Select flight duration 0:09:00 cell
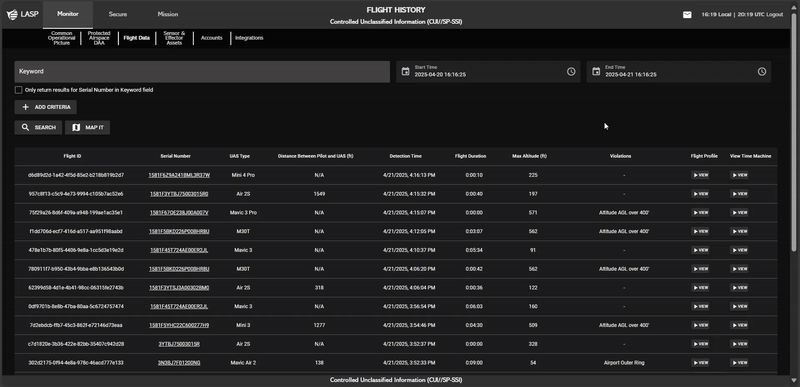 pyautogui.click(x=474, y=363)
